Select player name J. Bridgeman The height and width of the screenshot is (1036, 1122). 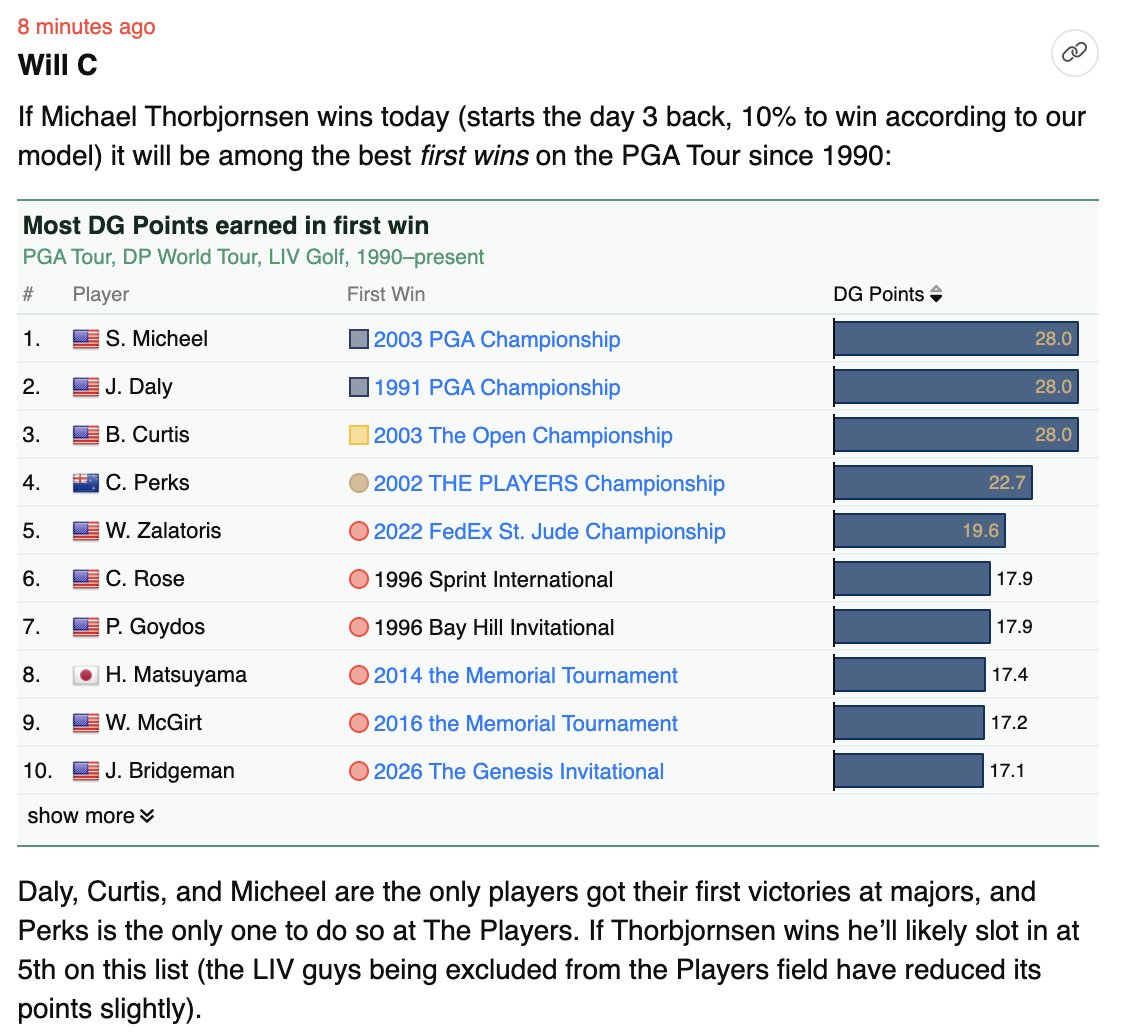(170, 770)
